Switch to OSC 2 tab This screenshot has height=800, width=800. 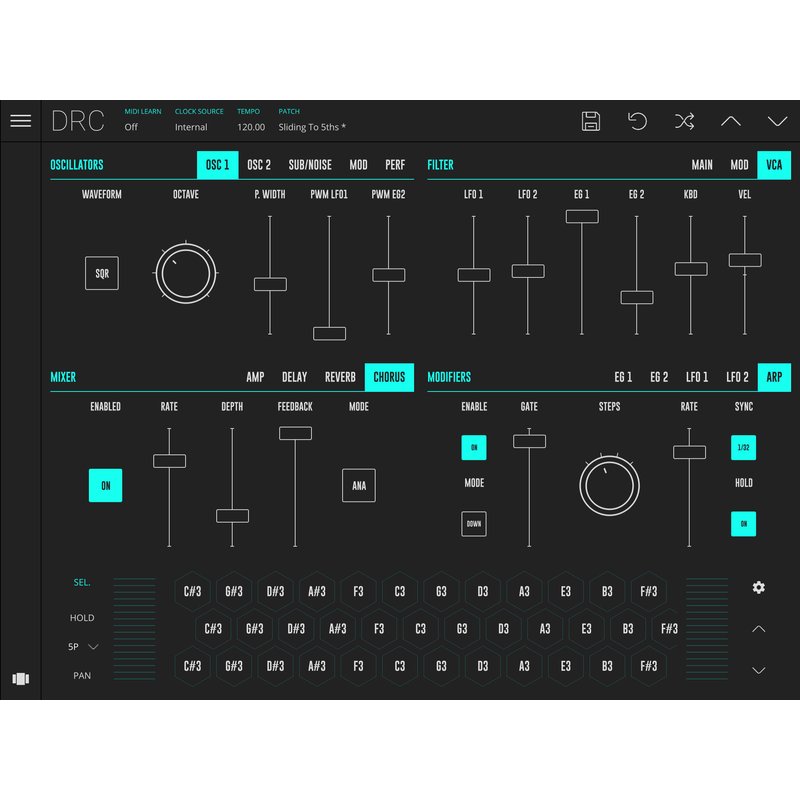click(x=259, y=165)
